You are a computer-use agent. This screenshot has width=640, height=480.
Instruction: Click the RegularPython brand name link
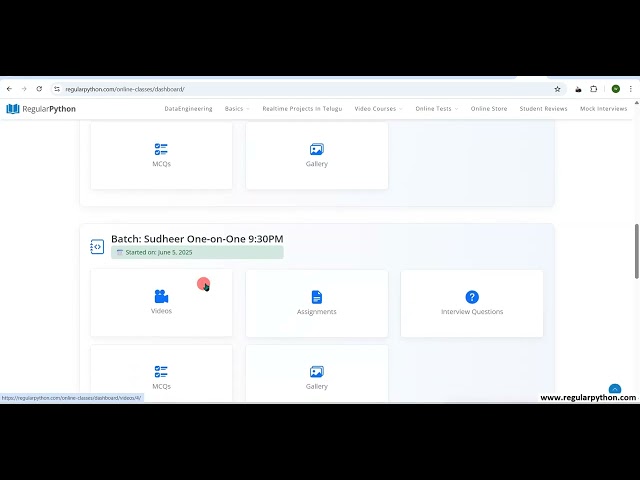pos(49,109)
